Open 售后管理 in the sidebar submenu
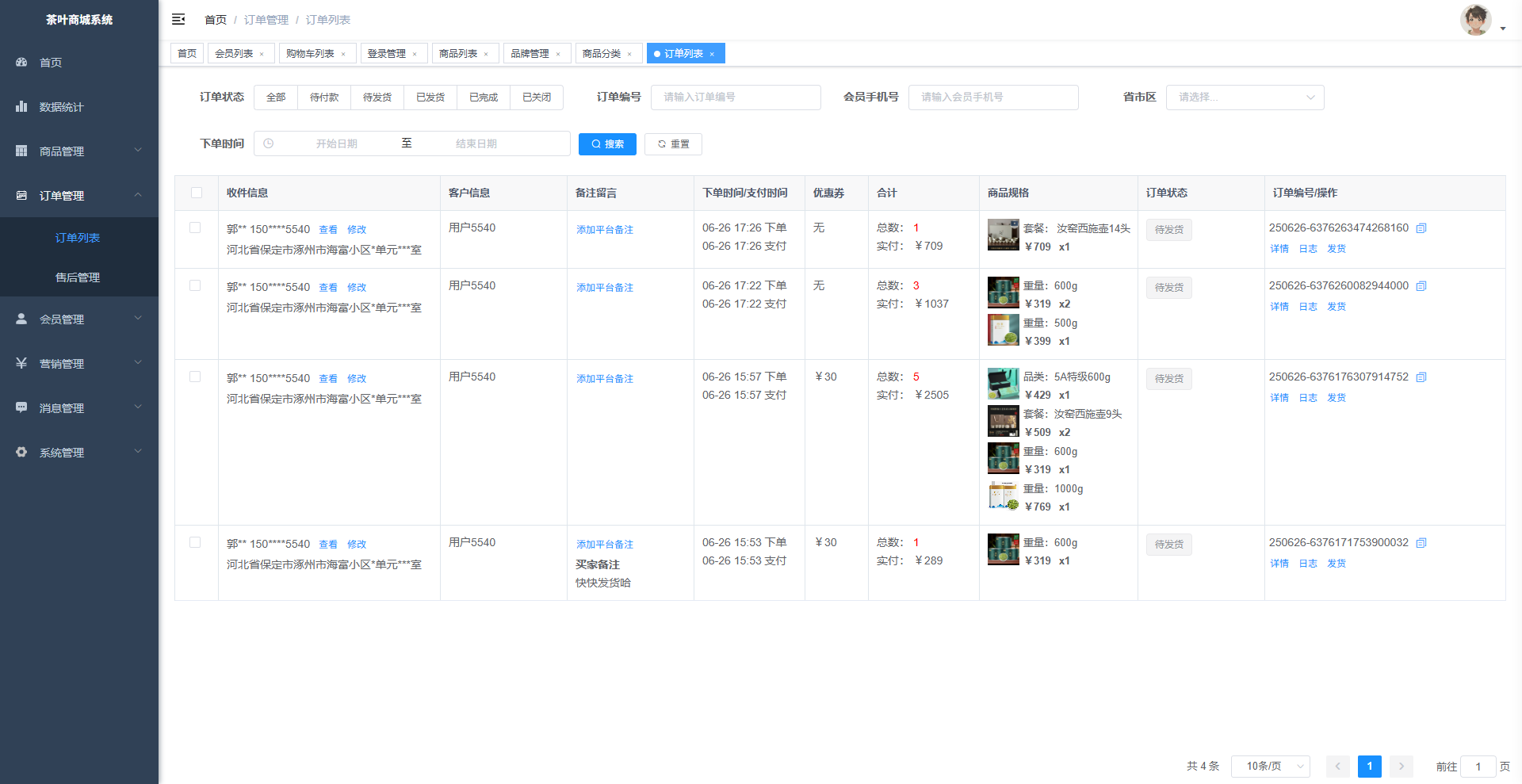This screenshot has width=1522, height=784. point(78,277)
